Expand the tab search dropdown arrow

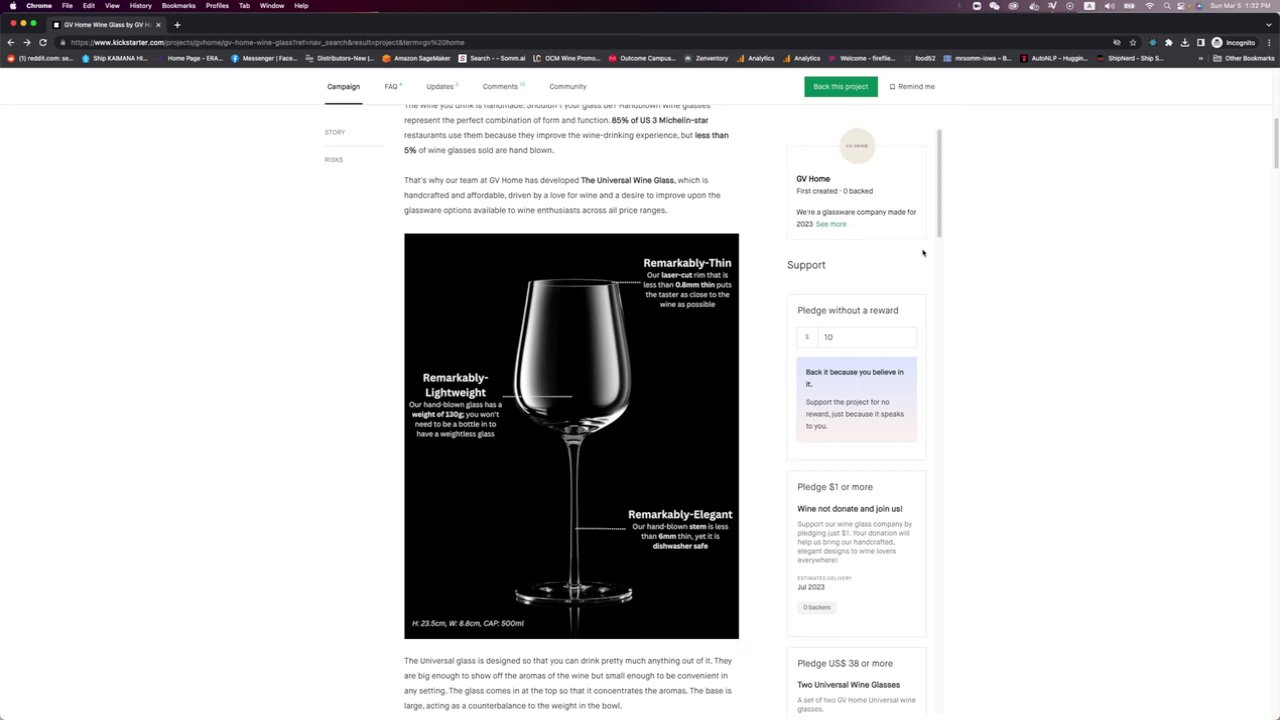coord(1269,24)
